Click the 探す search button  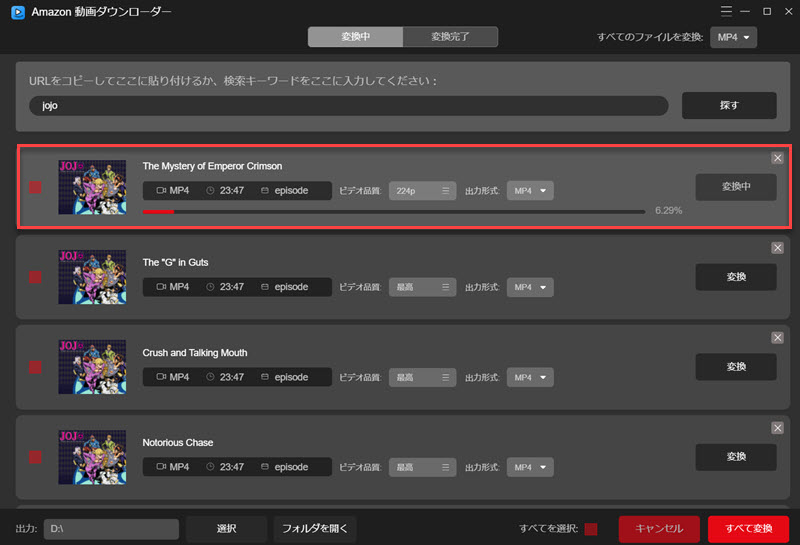tap(729, 105)
